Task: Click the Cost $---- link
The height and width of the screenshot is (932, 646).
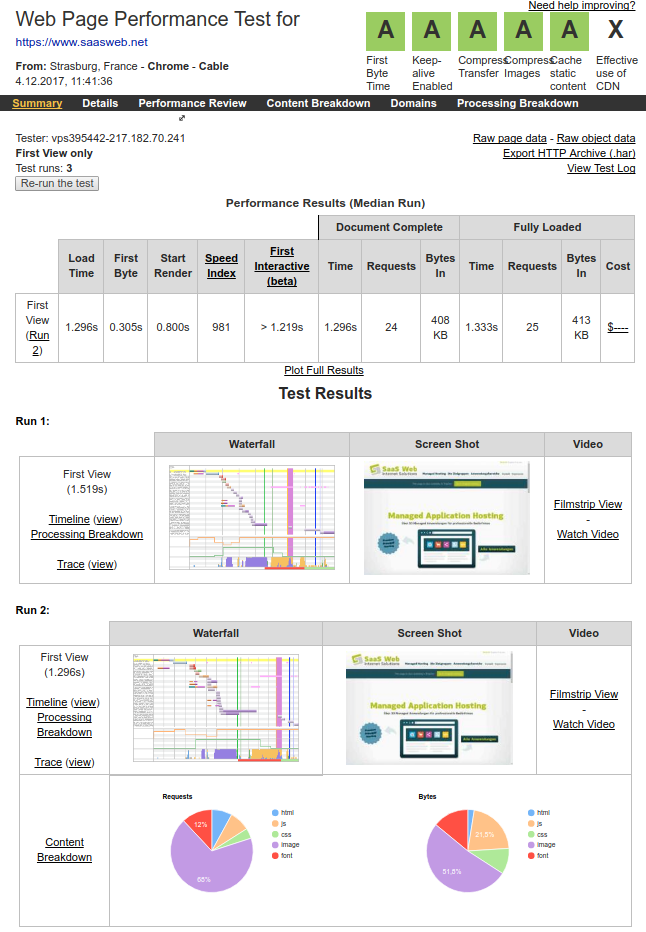Action: (617, 328)
